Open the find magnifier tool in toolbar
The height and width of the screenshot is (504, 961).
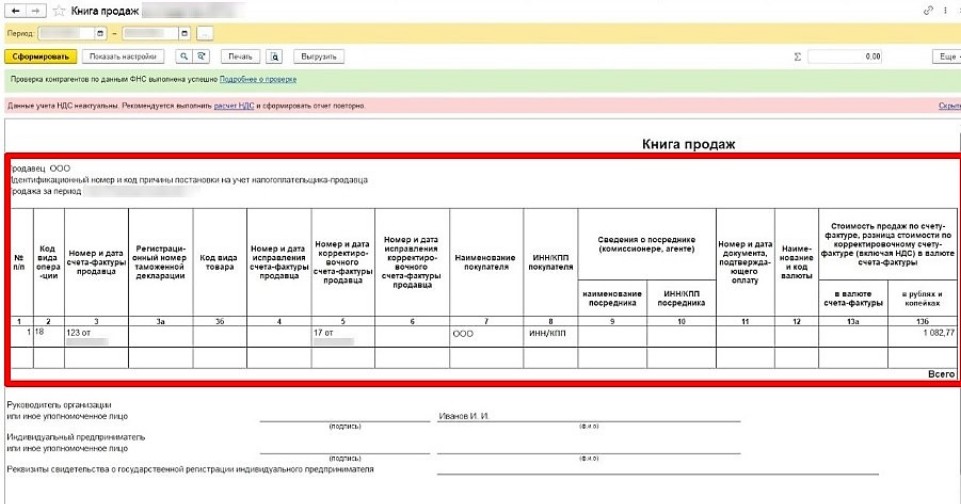(184, 57)
